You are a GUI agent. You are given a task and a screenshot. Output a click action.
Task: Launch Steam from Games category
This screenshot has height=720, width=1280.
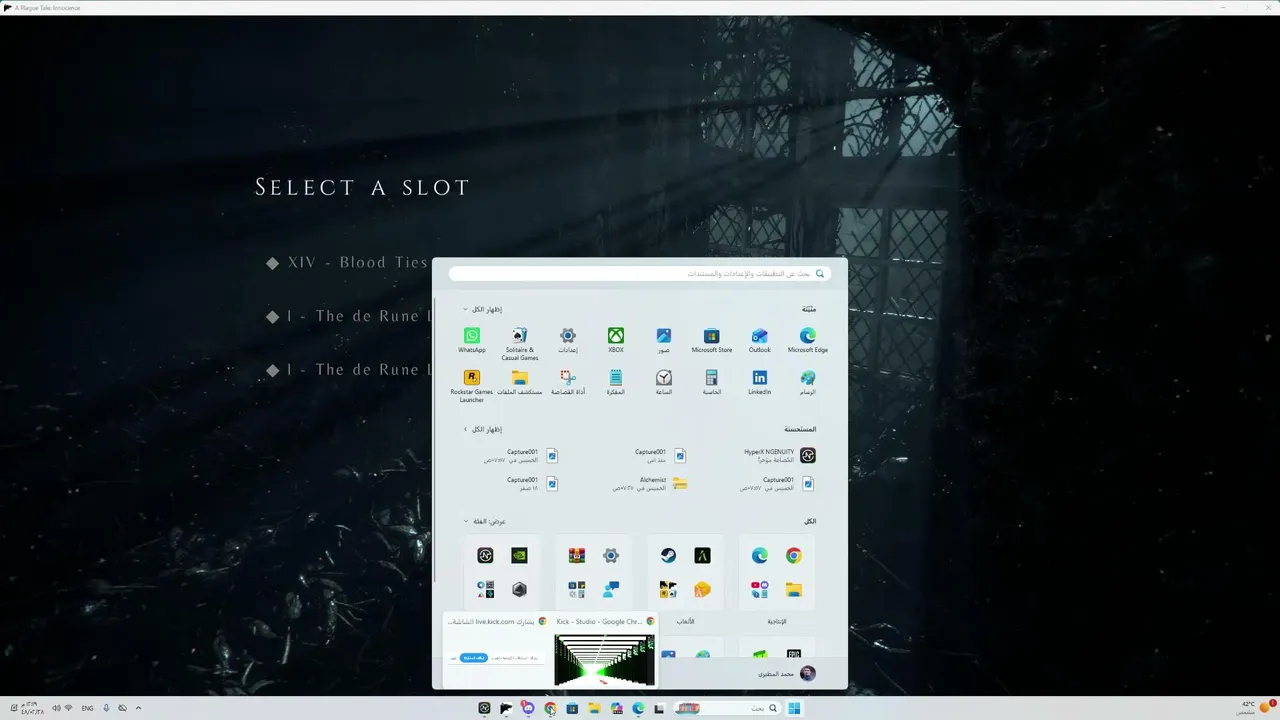click(x=668, y=556)
